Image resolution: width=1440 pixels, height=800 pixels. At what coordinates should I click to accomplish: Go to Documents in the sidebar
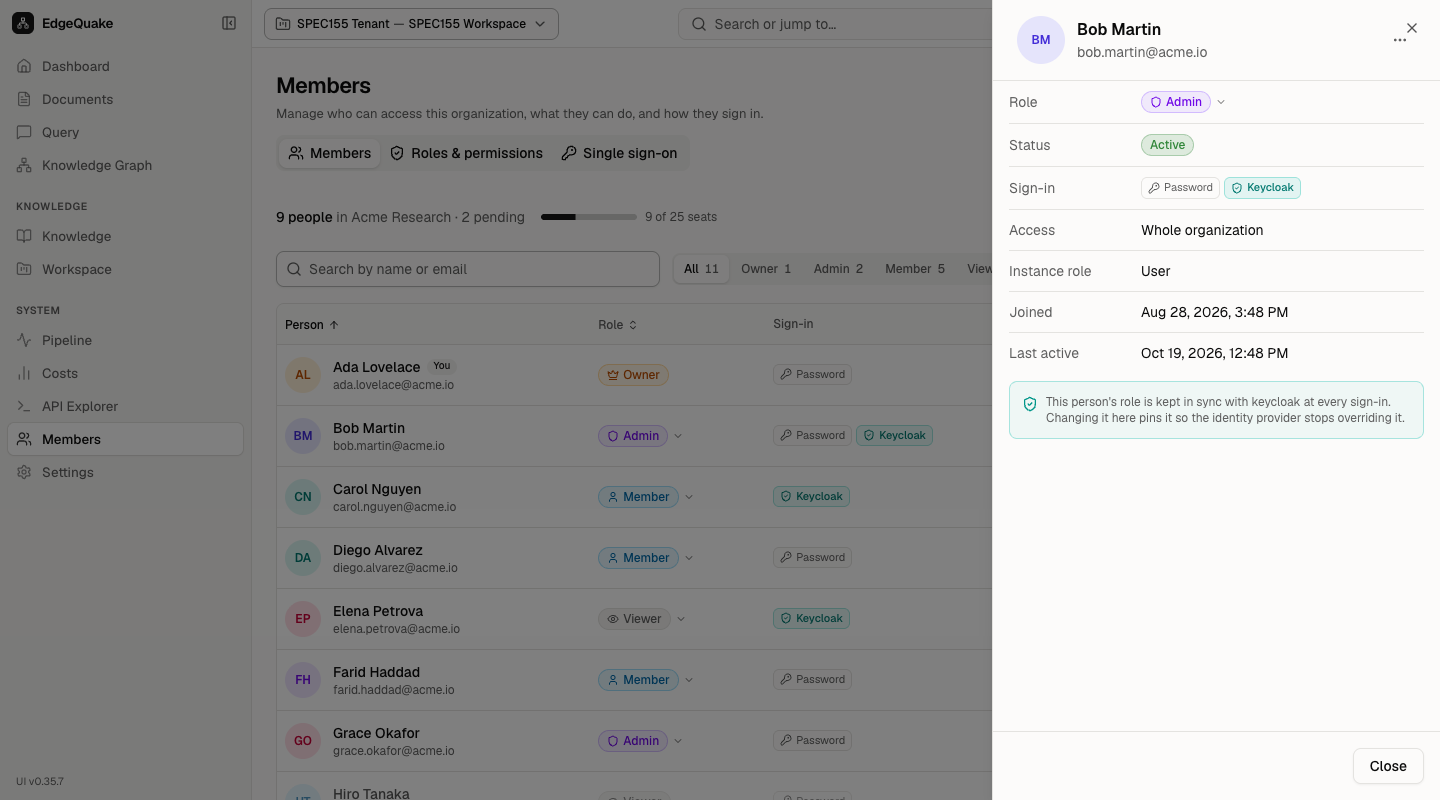(125, 99)
